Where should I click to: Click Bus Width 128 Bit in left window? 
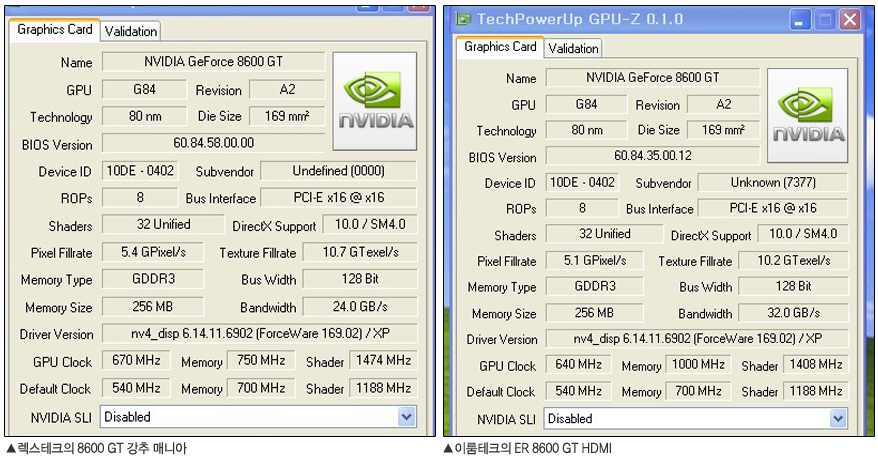click(x=360, y=279)
